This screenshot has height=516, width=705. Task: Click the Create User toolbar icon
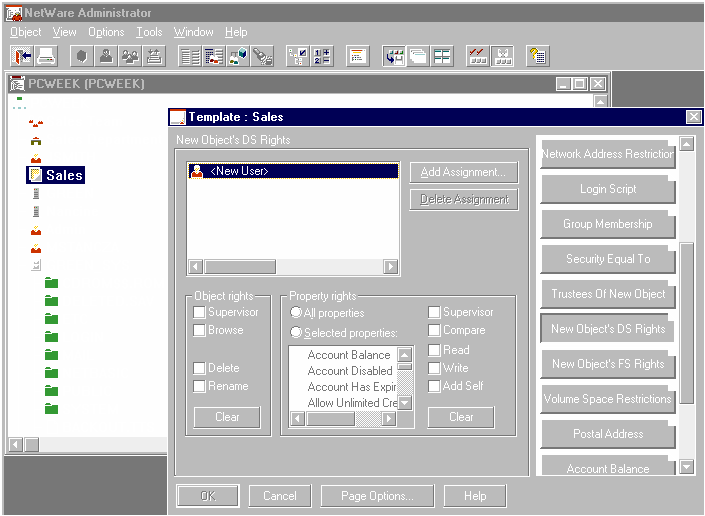pyautogui.click(x=106, y=56)
